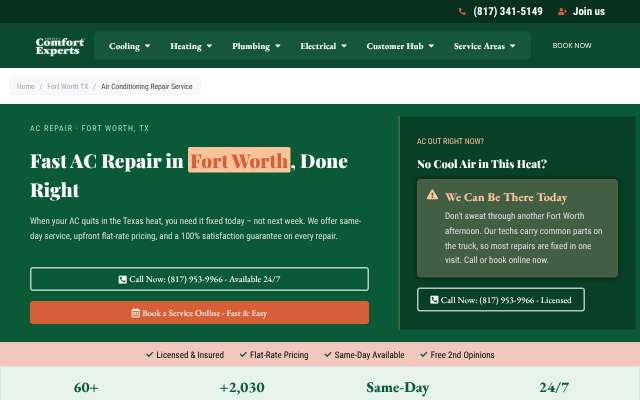This screenshot has height=400, width=640.
Task: Click the Same-Day statistic
Action: pos(398,388)
